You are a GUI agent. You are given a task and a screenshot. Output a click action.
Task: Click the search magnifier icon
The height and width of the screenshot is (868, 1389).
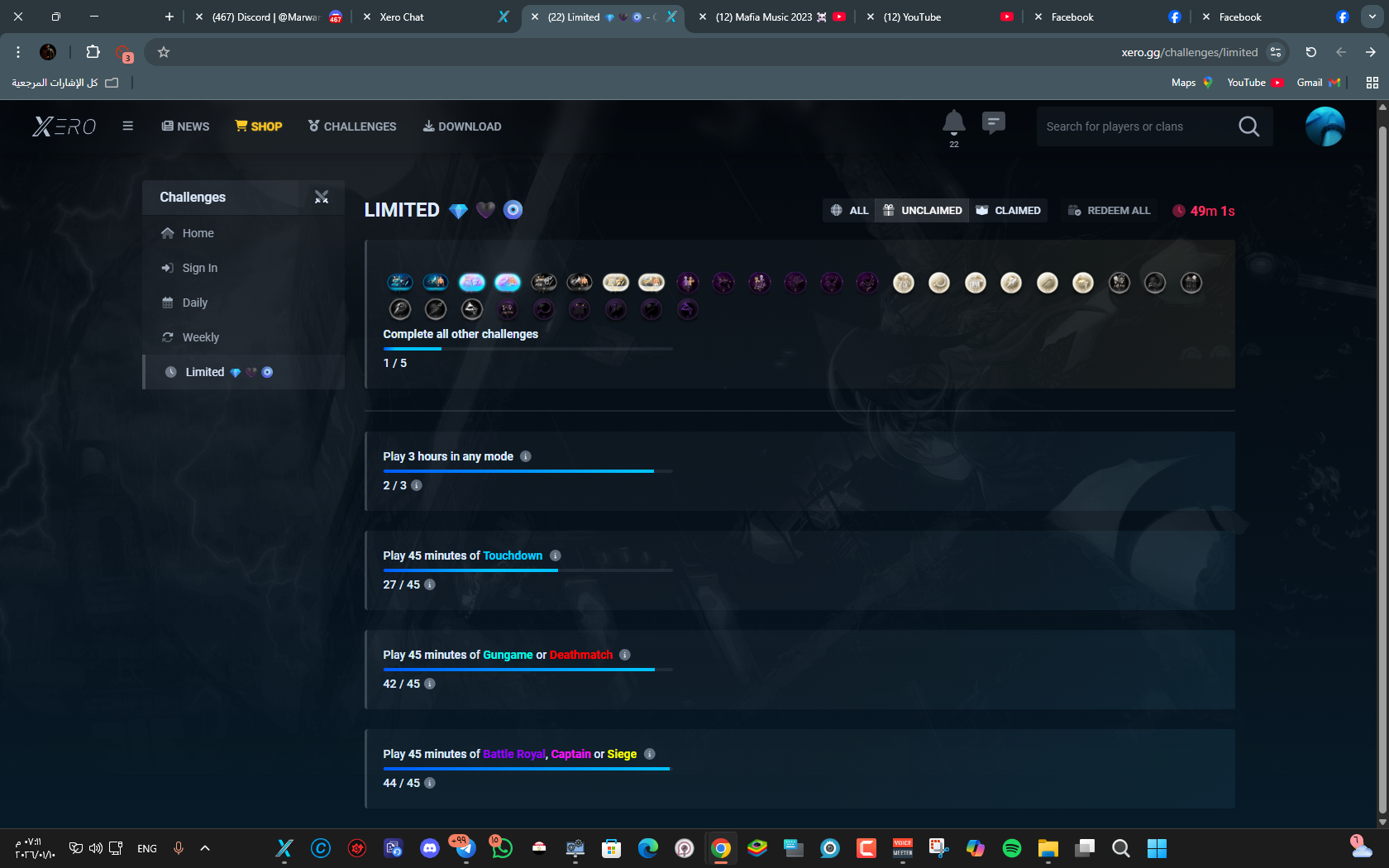(1248, 126)
